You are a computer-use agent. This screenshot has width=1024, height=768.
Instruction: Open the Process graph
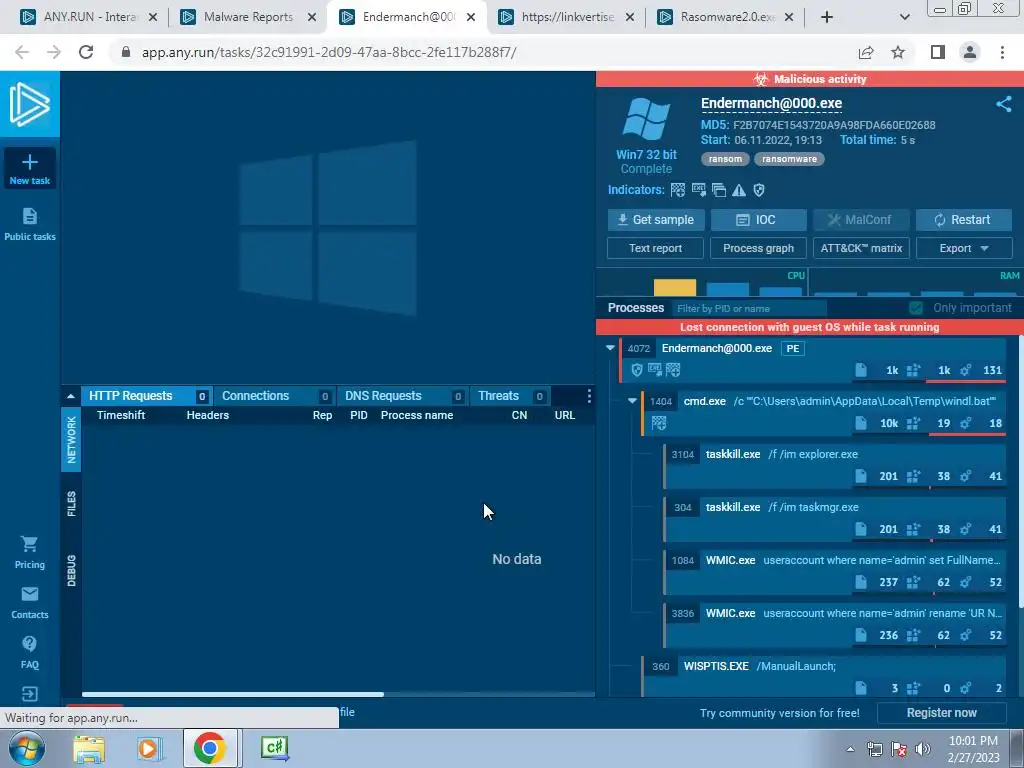(x=758, y=248)
